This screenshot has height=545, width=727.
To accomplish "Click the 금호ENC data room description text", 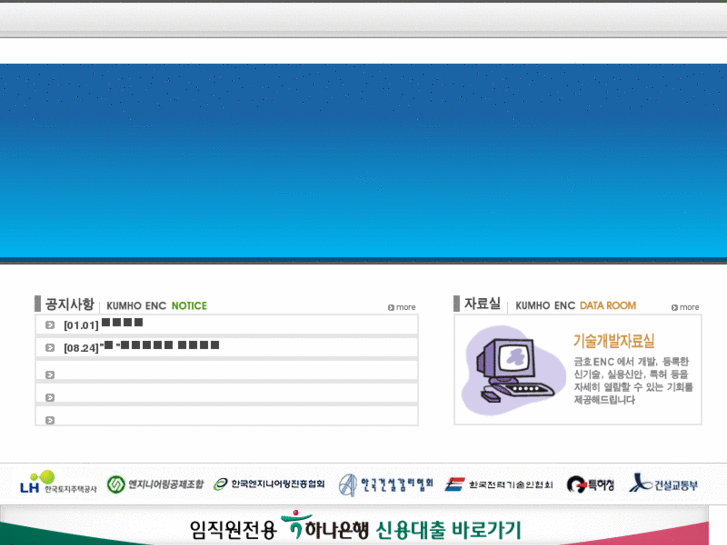I will click(633, 380).
